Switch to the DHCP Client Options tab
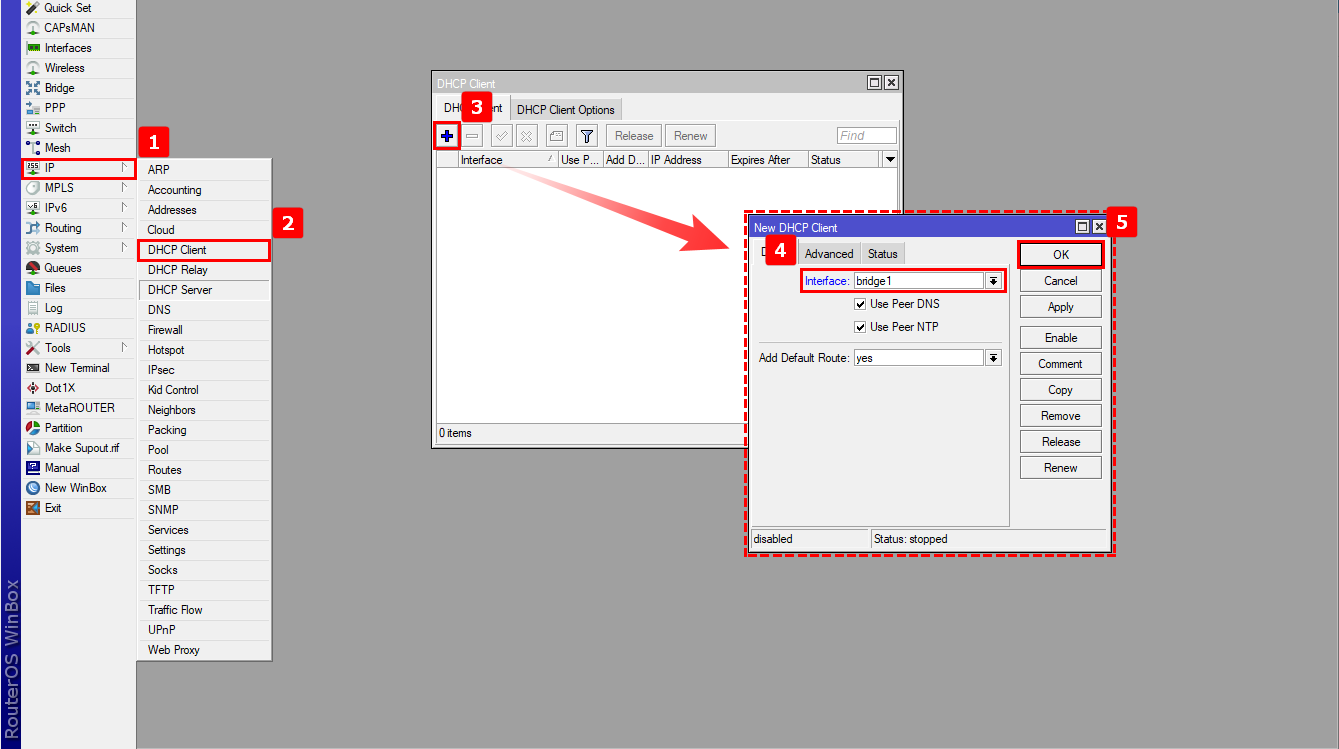 pyautogui.click(x=565, y=108)
